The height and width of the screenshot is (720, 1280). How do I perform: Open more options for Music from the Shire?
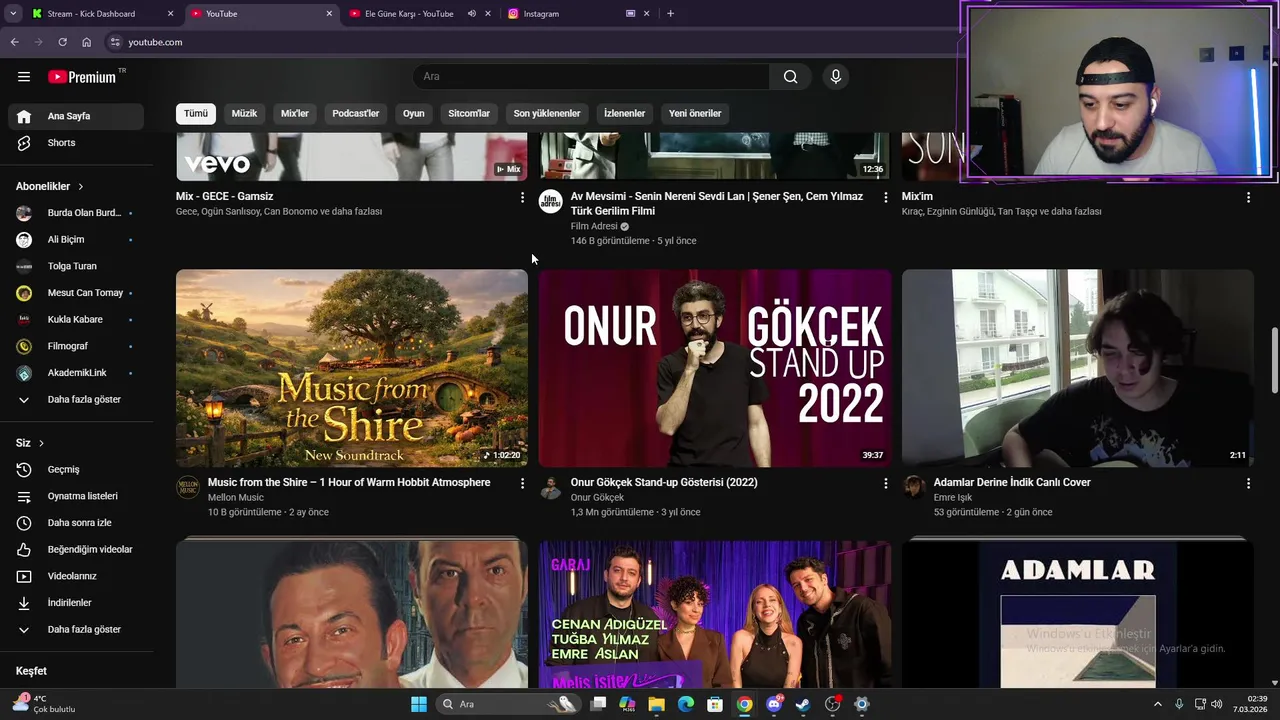522,484
